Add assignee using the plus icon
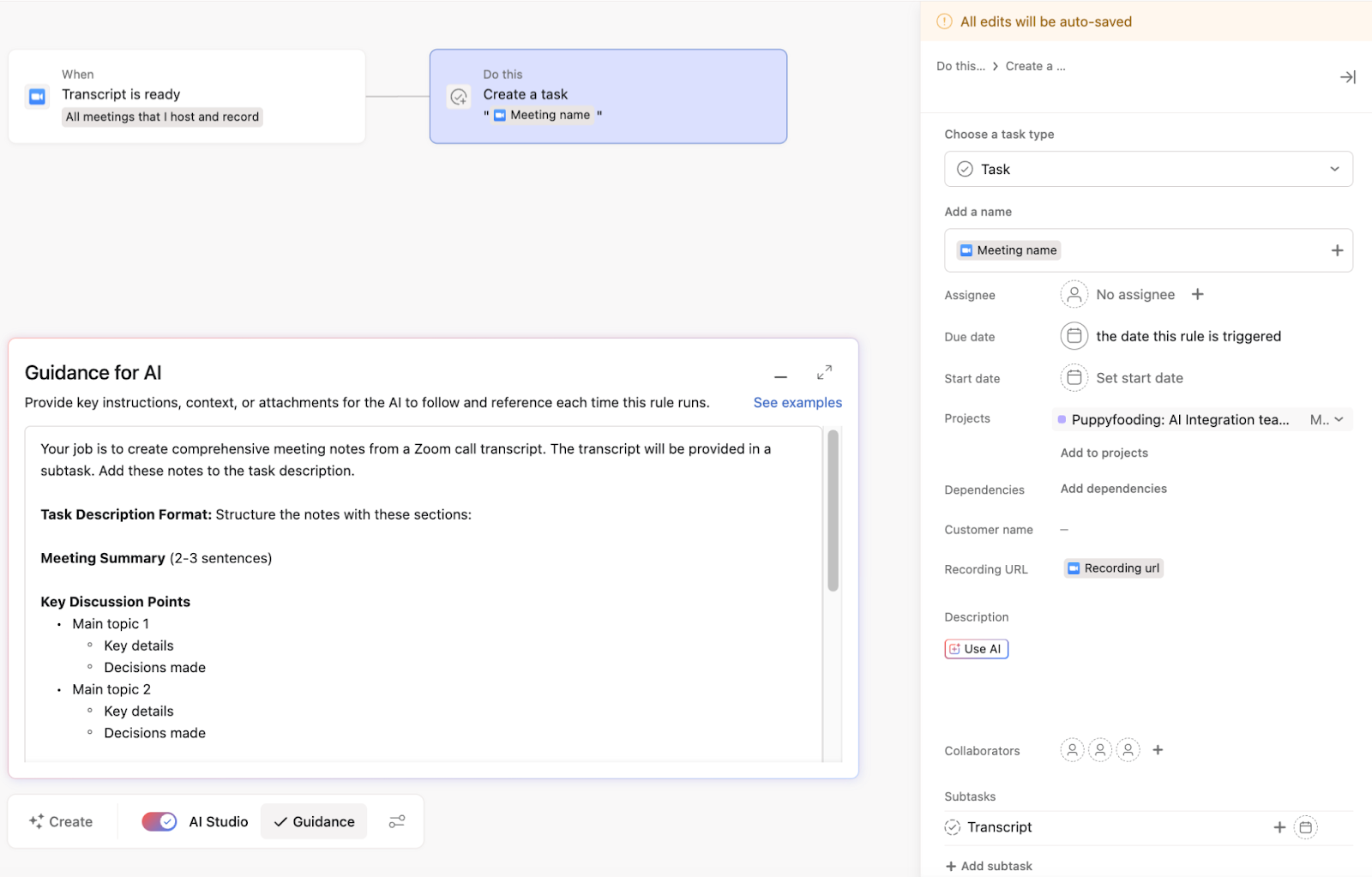 pos(1197,294)
